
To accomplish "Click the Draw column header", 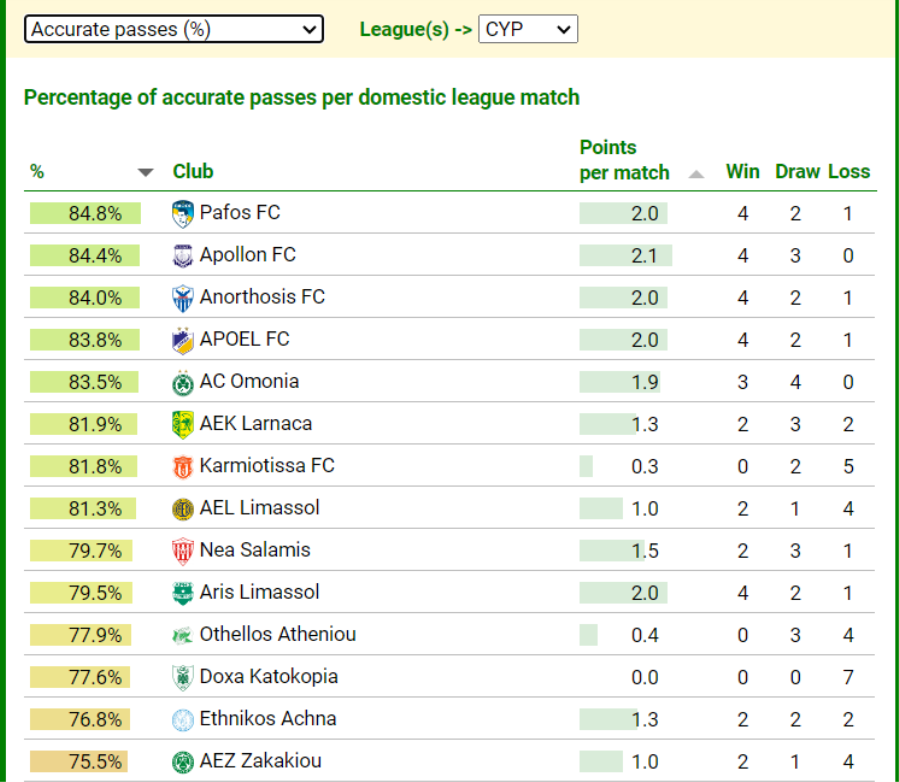I will click(797, 171).
